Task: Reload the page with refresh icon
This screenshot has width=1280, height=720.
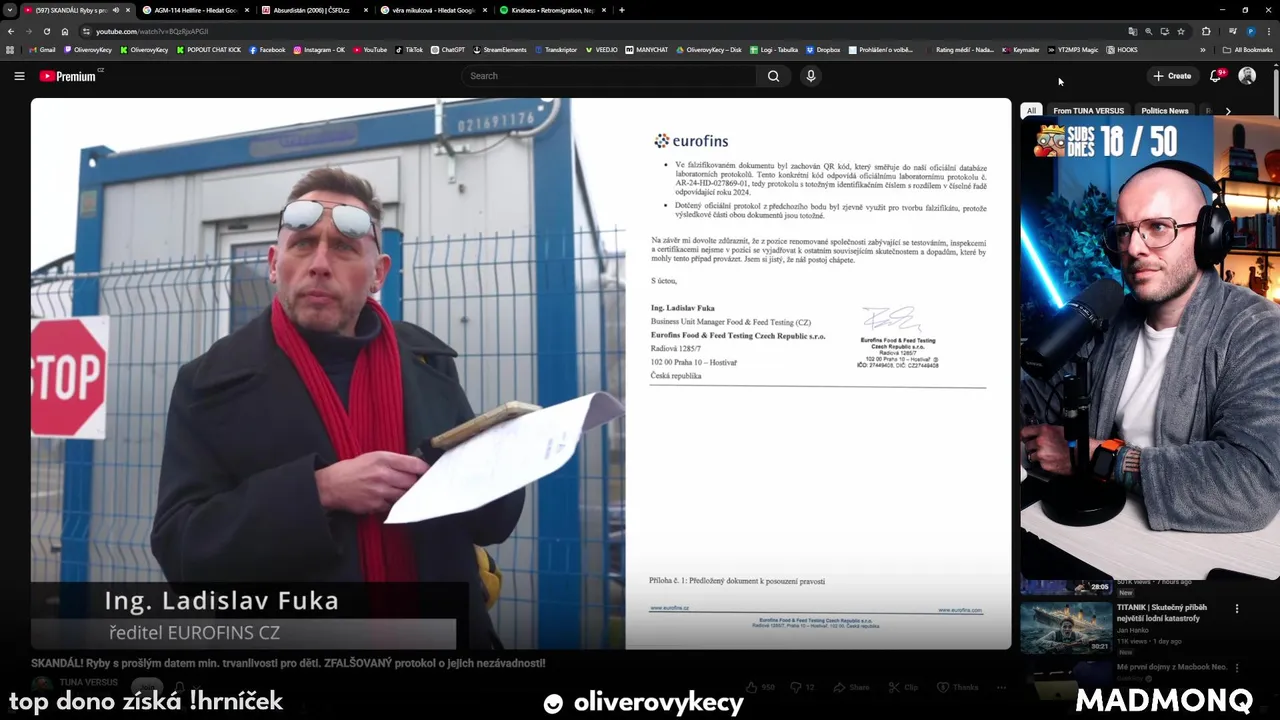Action: coord(47,31)
